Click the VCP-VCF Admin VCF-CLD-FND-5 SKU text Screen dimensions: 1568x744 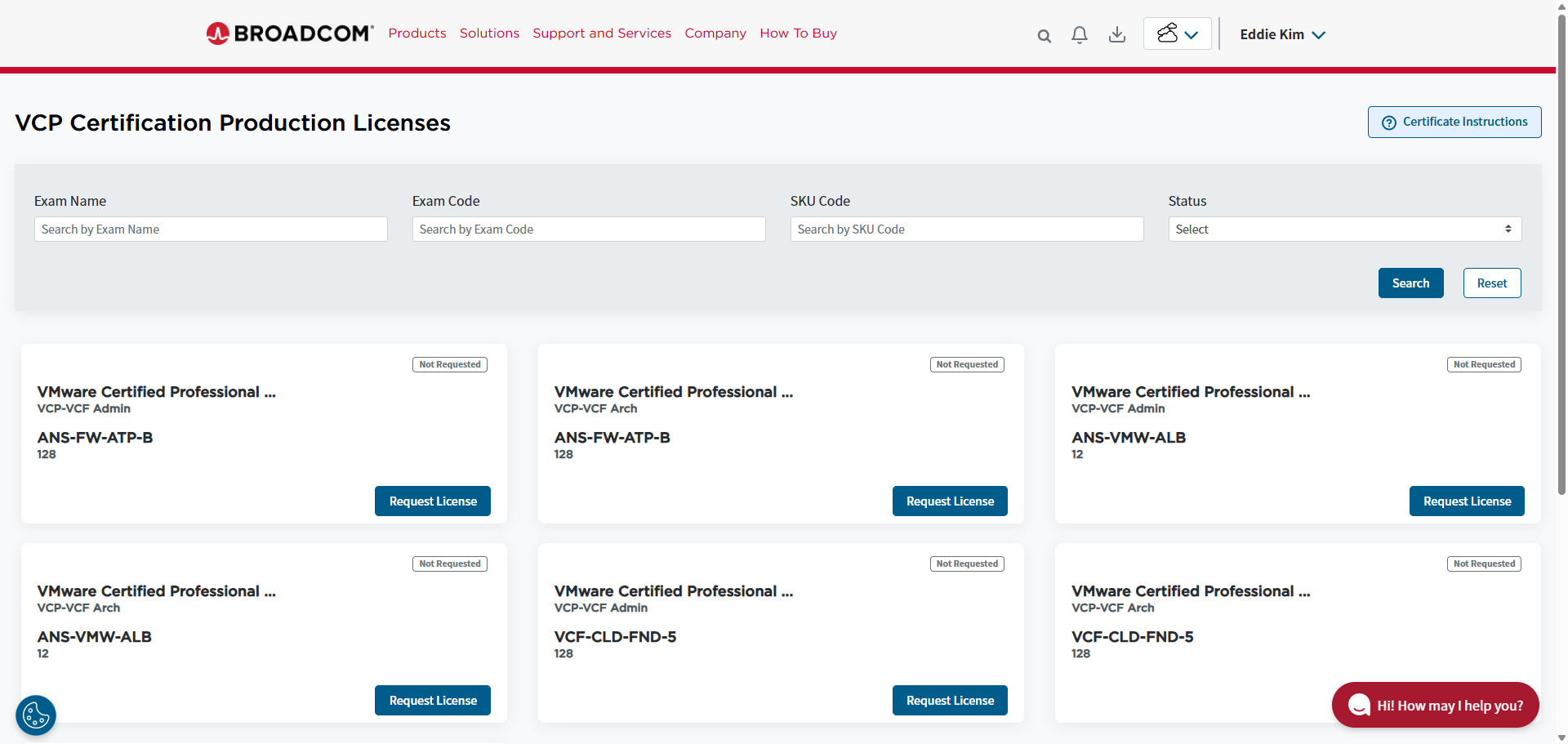coord(615,637)
